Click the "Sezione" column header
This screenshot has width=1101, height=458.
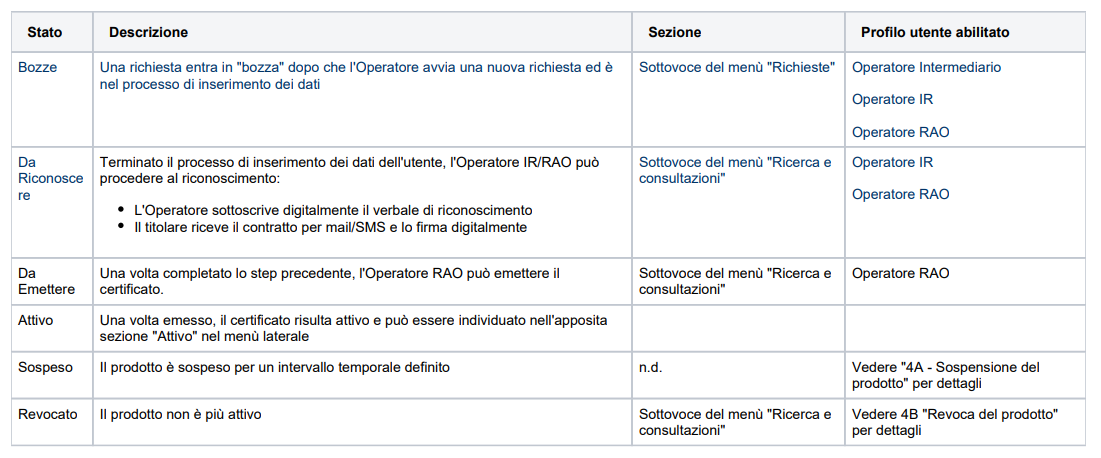pyautogui.click(x=674, y=32)
